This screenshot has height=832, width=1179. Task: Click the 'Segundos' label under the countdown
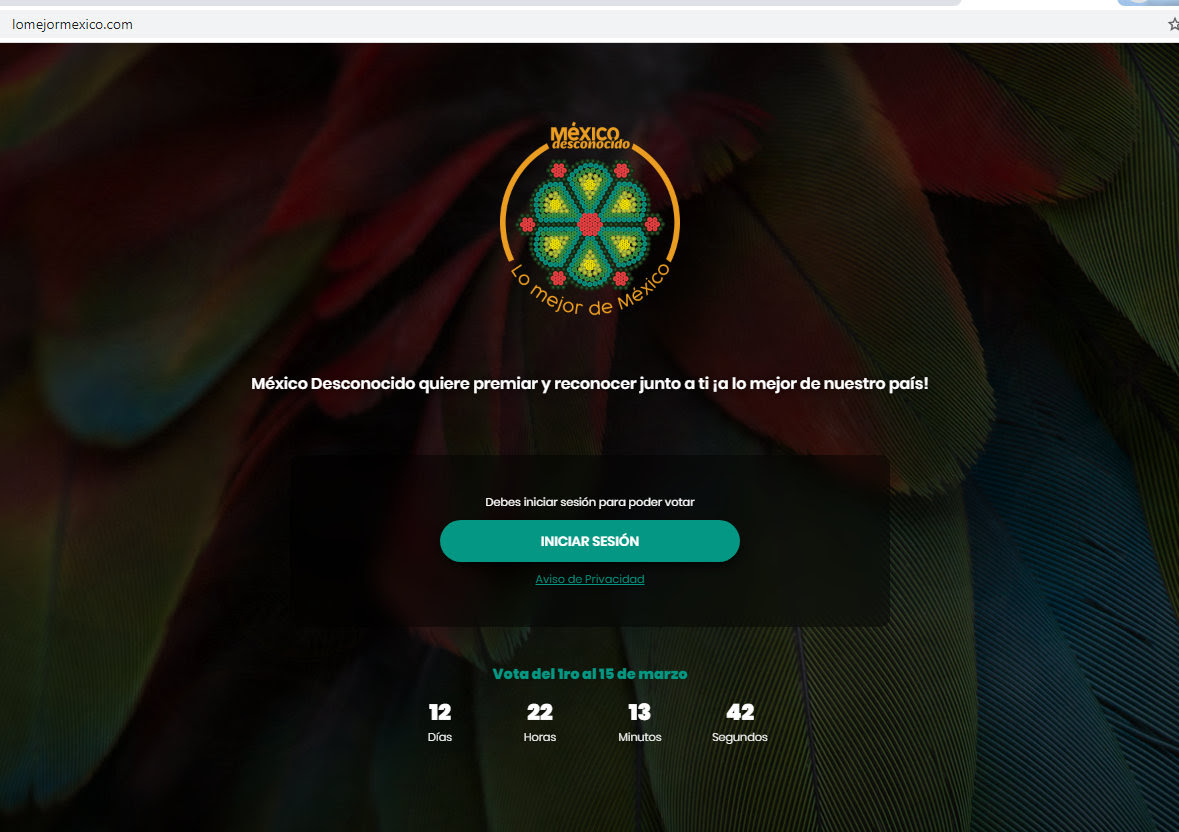(740, 737)
